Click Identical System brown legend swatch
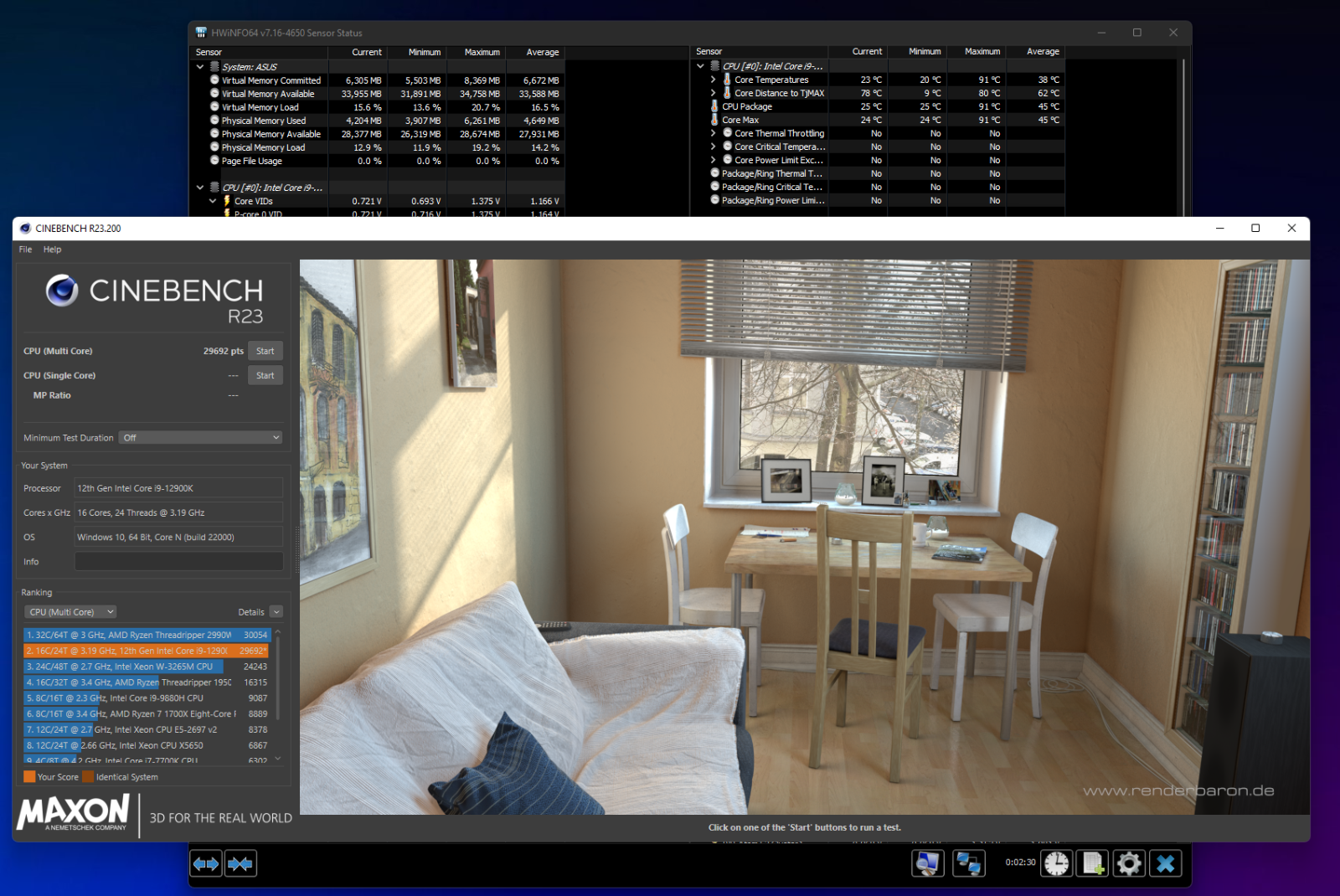Image resolution: width=1340 pixels, height=896 pixels. (88, 777)
